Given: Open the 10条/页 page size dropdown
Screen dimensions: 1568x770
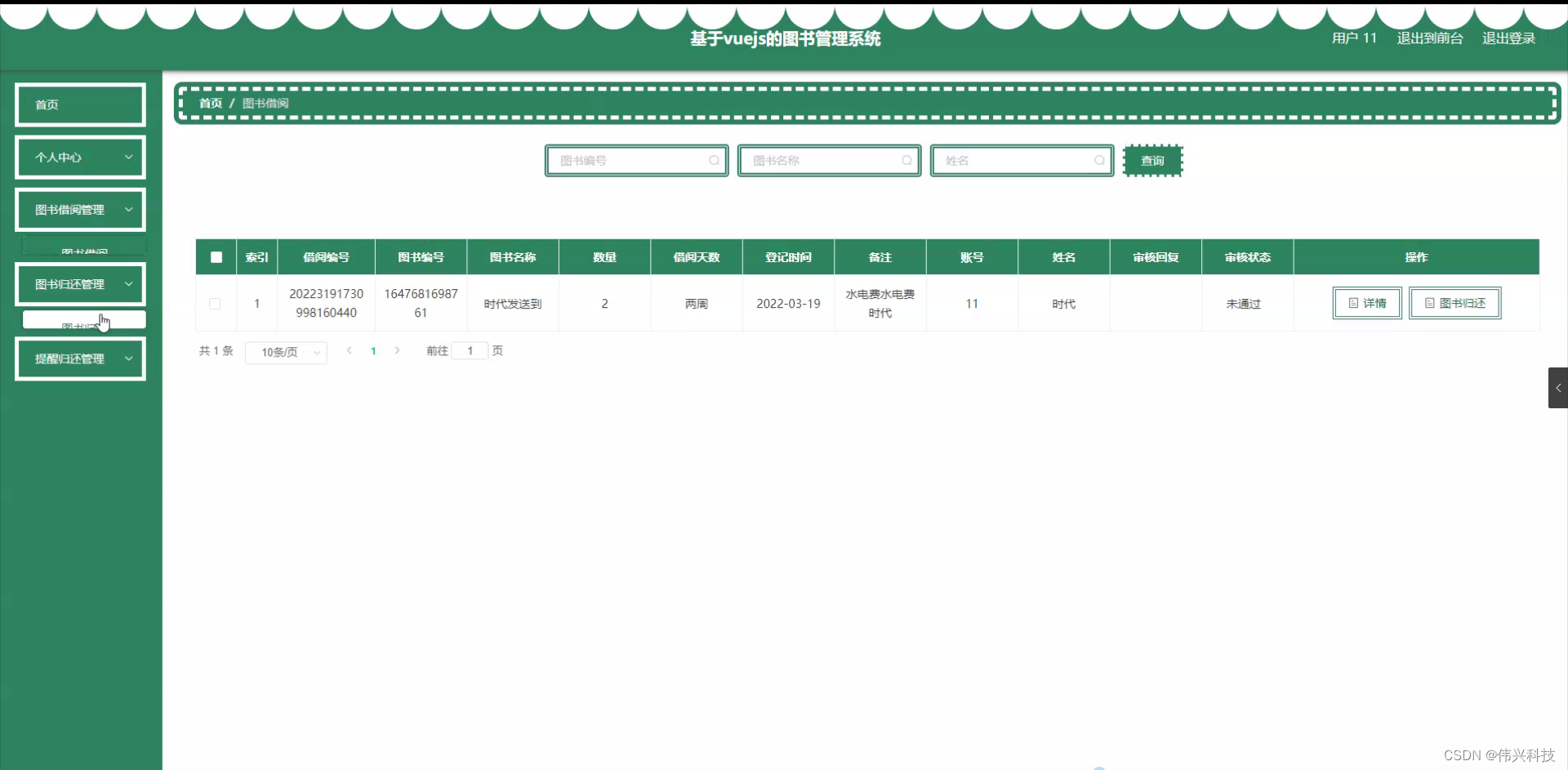Looking at the screenshot, I should click(286, 352).
